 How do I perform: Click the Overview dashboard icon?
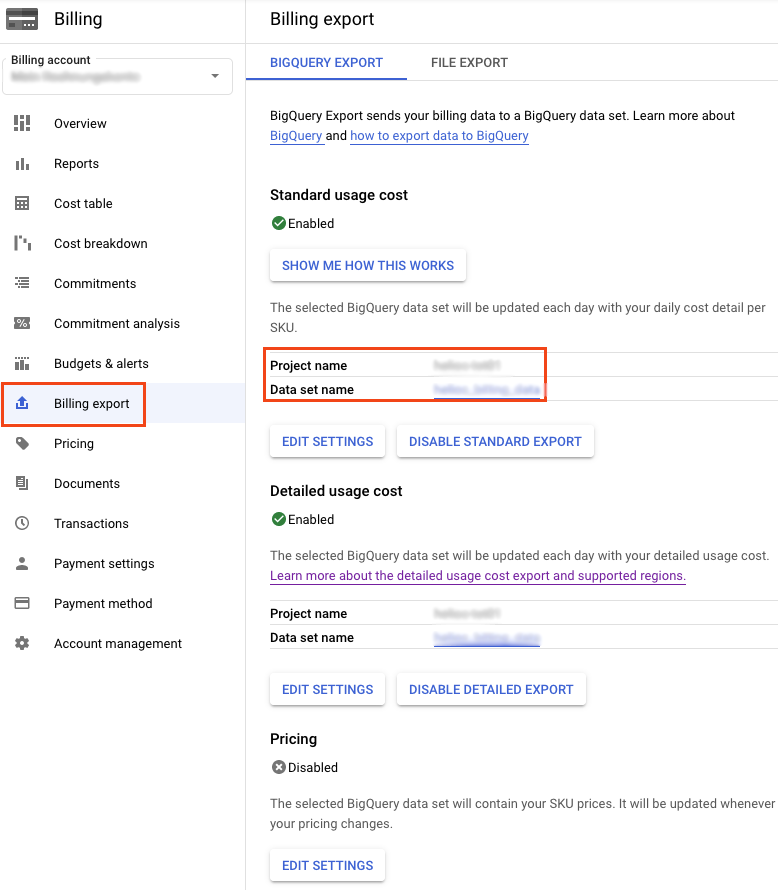(22, 123)
